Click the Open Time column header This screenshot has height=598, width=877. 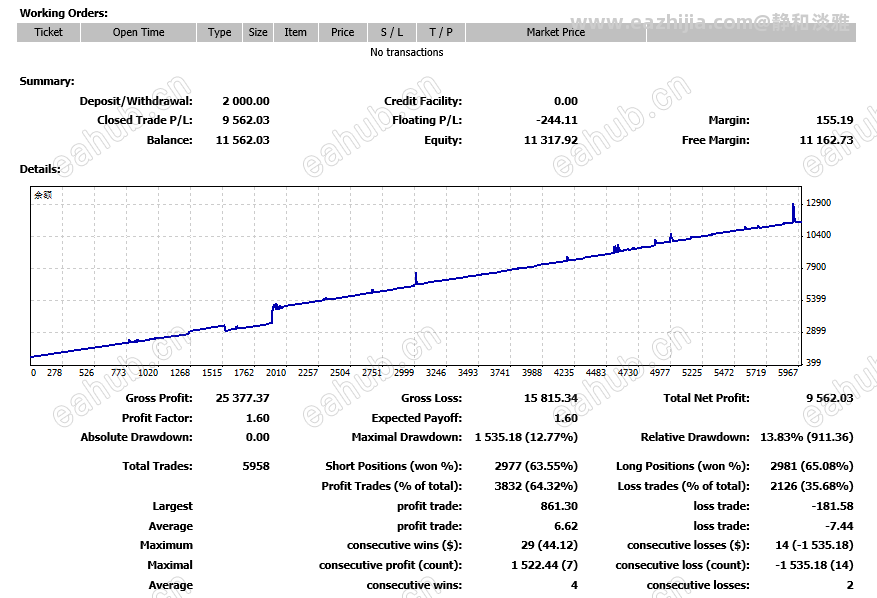(x=138, y=32)
